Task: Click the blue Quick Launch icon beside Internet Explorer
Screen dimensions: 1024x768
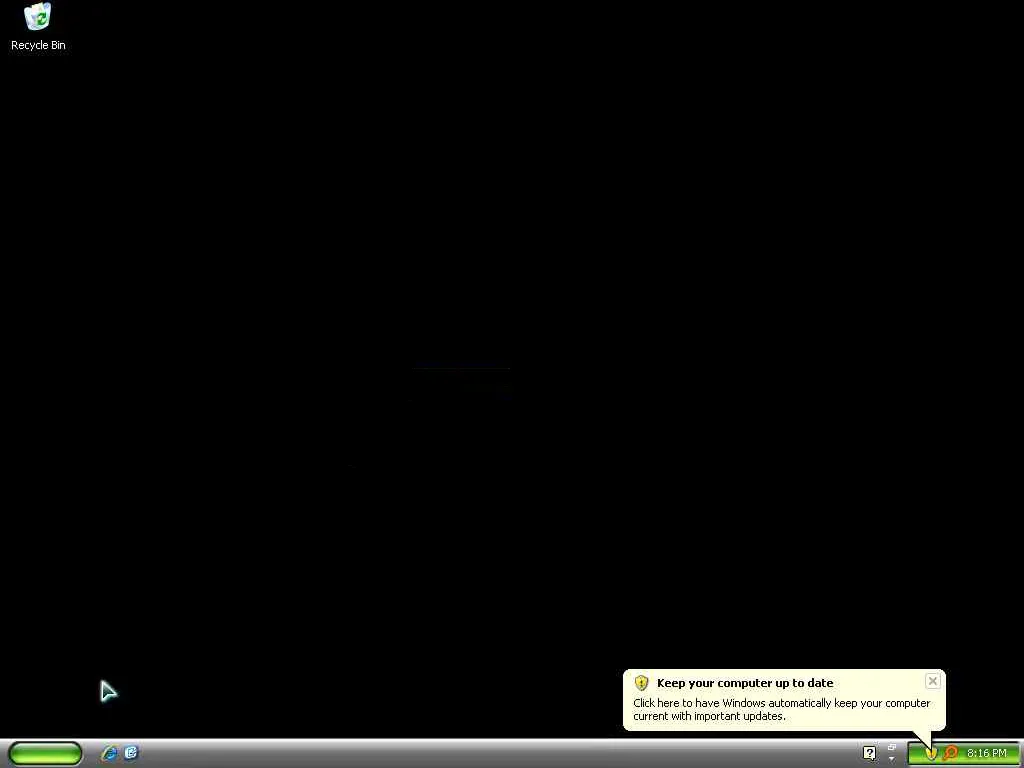Action: coord(131,753)
